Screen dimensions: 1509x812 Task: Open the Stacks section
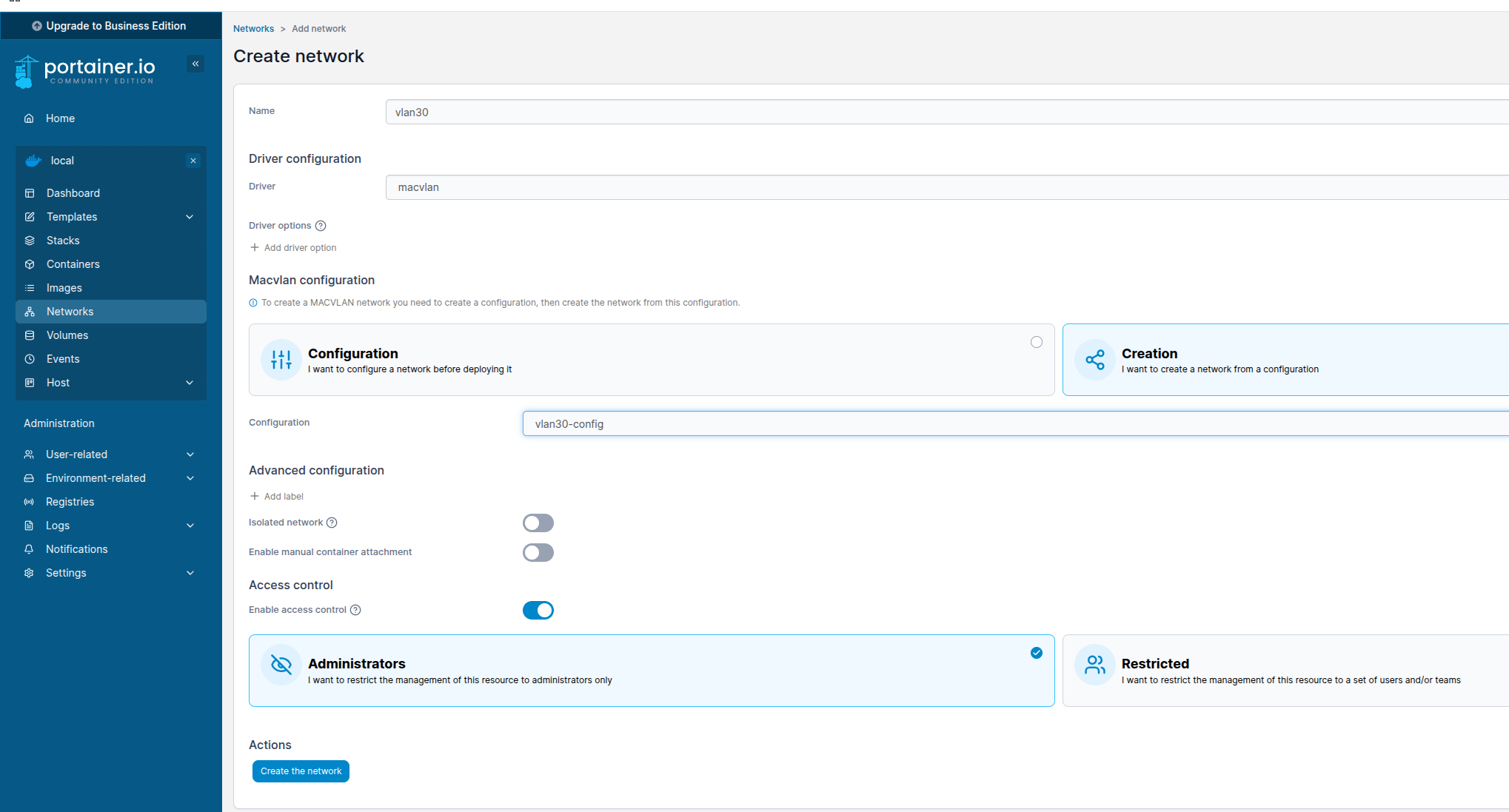[x=63, y=240]
